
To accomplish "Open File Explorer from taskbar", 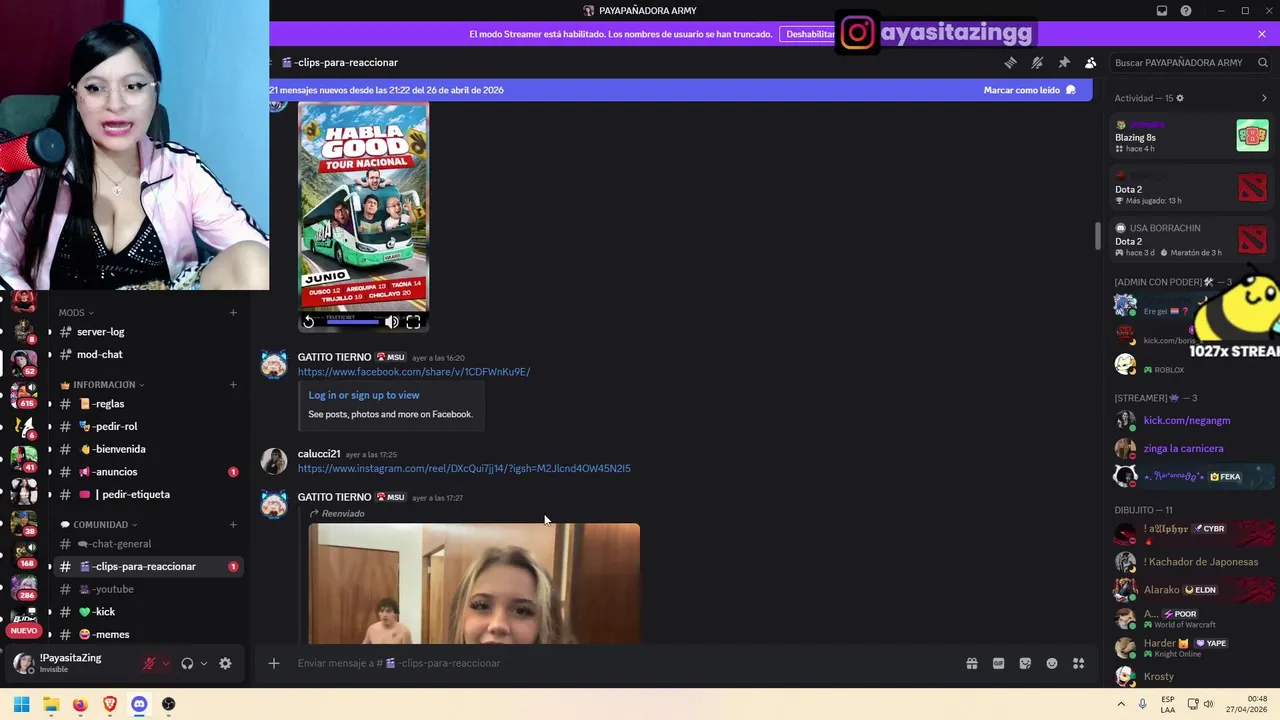I will 51,704.
